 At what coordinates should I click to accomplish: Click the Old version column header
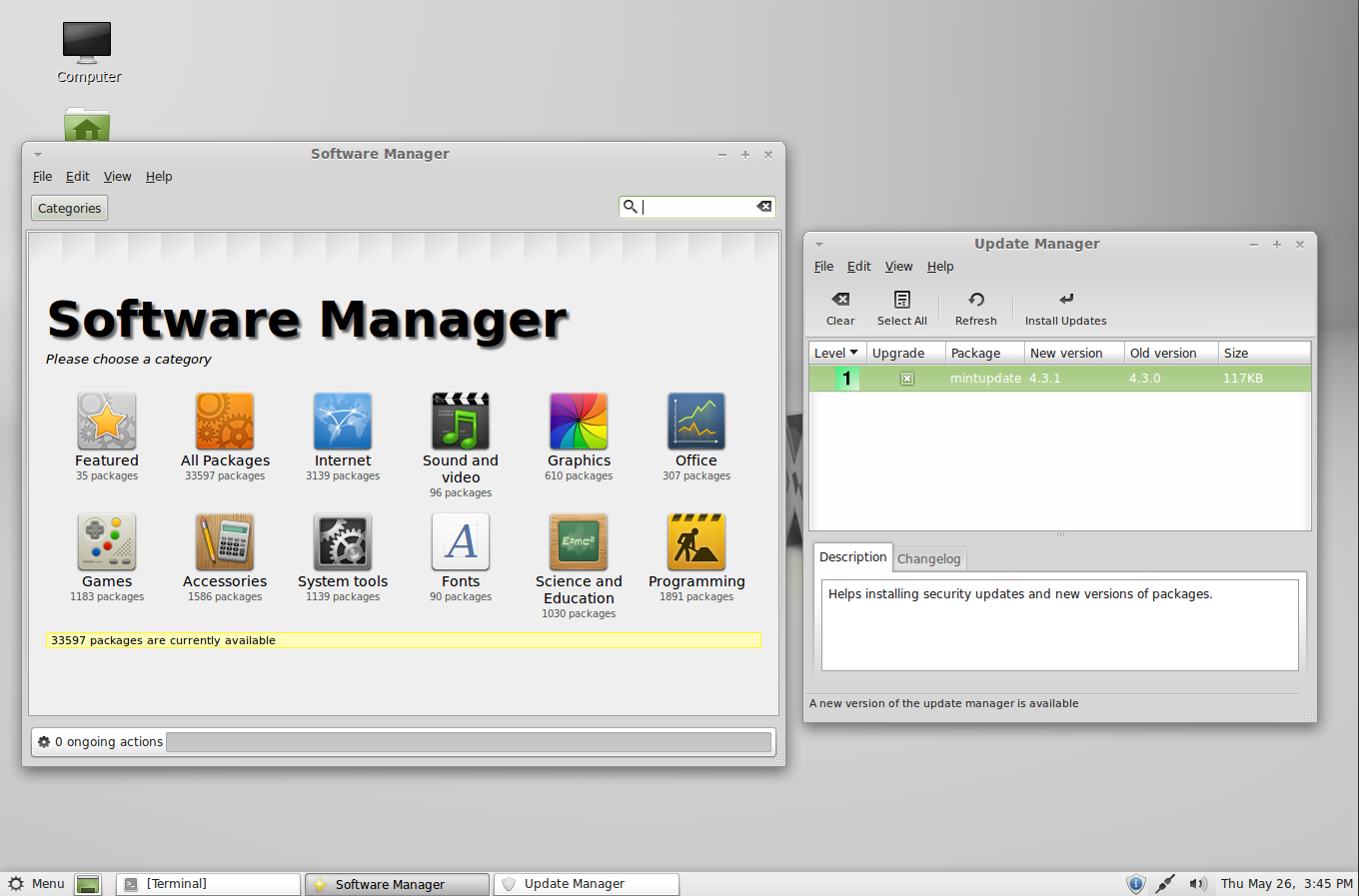pyautogui.click(x=1171, y=353)
